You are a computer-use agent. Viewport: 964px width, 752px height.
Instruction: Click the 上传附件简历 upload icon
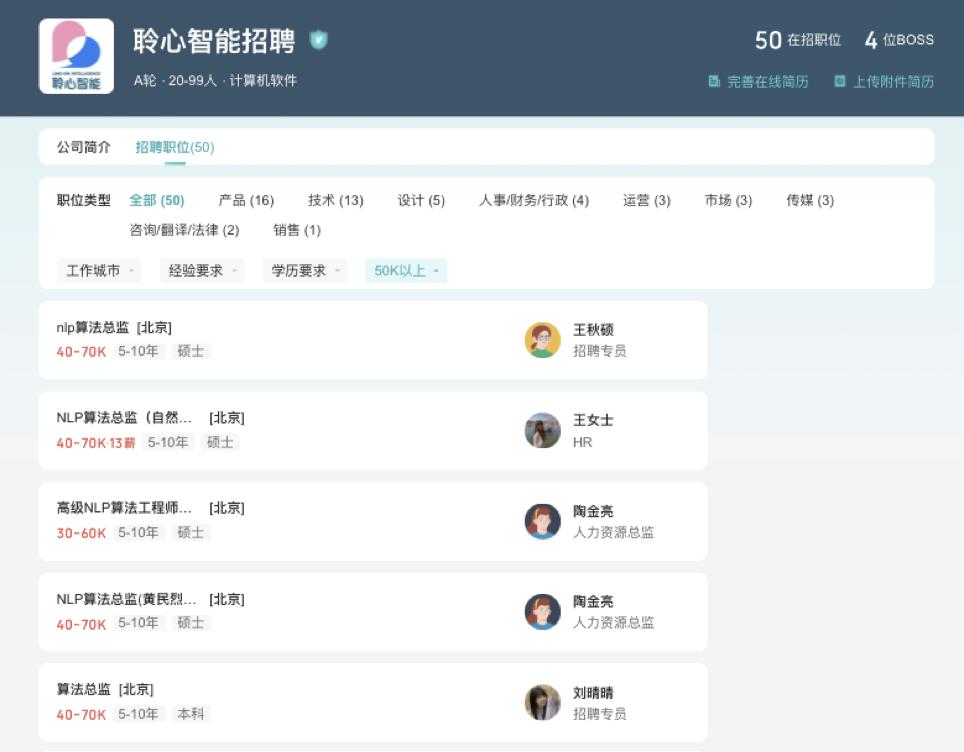[x=840, y=82]
